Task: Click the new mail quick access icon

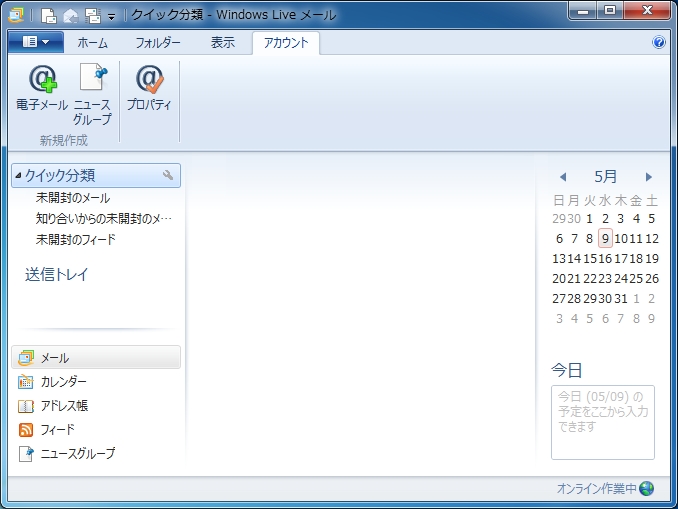Action: click(x=48, y=16)
